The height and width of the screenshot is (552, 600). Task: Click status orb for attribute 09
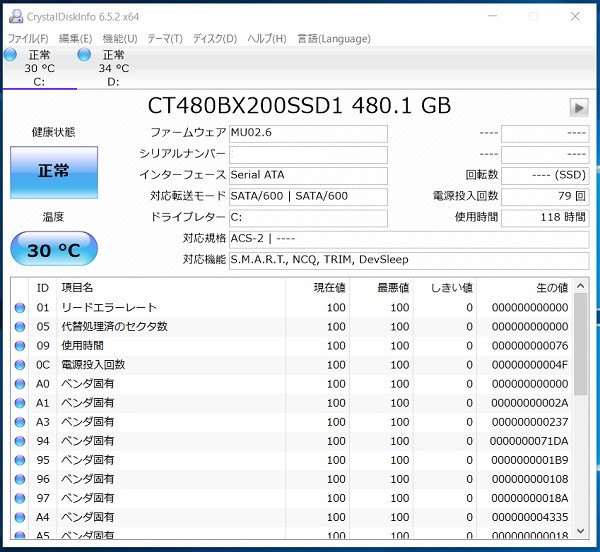(x=20, y=346)
